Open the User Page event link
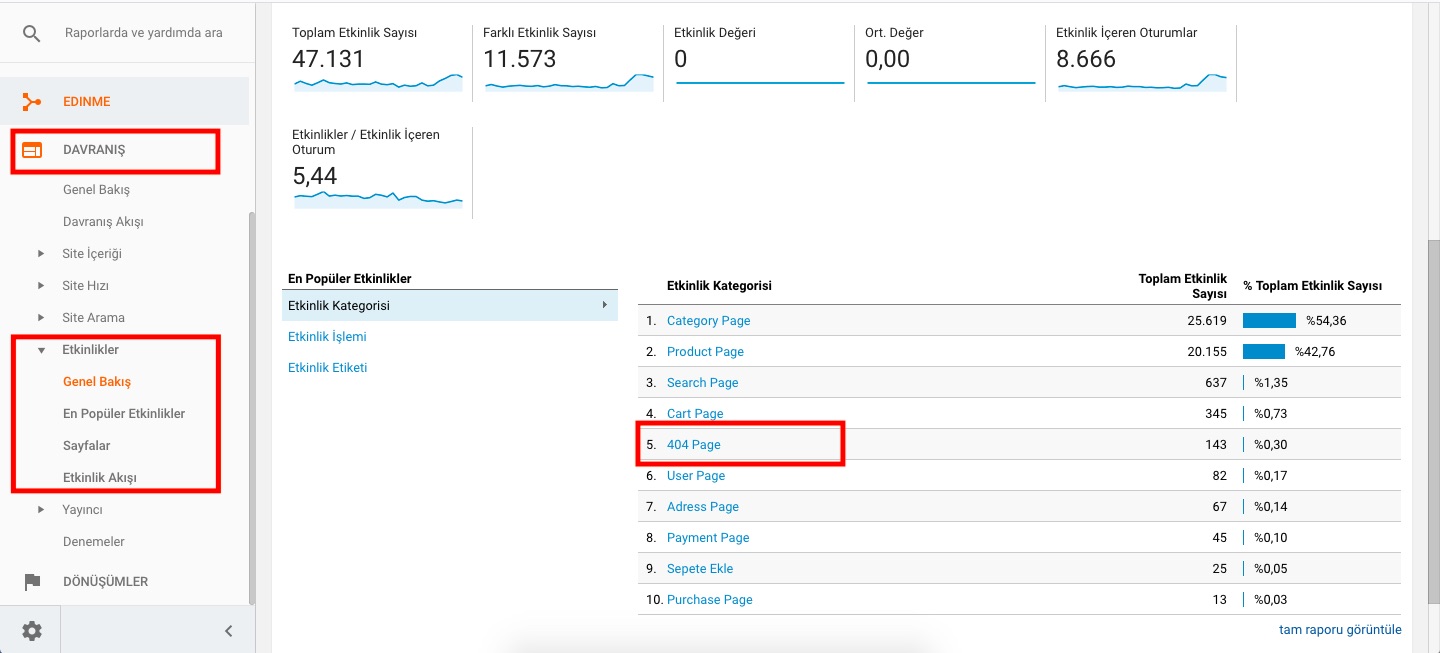The height and width of the screenshot is (653, 1440). click(696, 476)
